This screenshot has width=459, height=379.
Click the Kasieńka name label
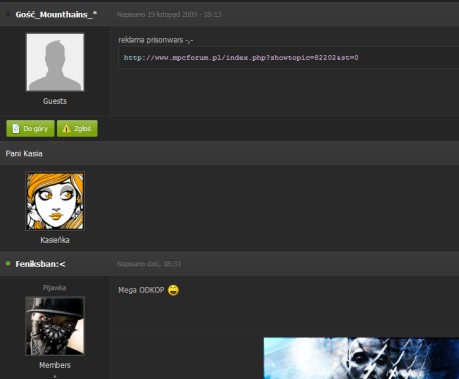click(x=55, y=240)
